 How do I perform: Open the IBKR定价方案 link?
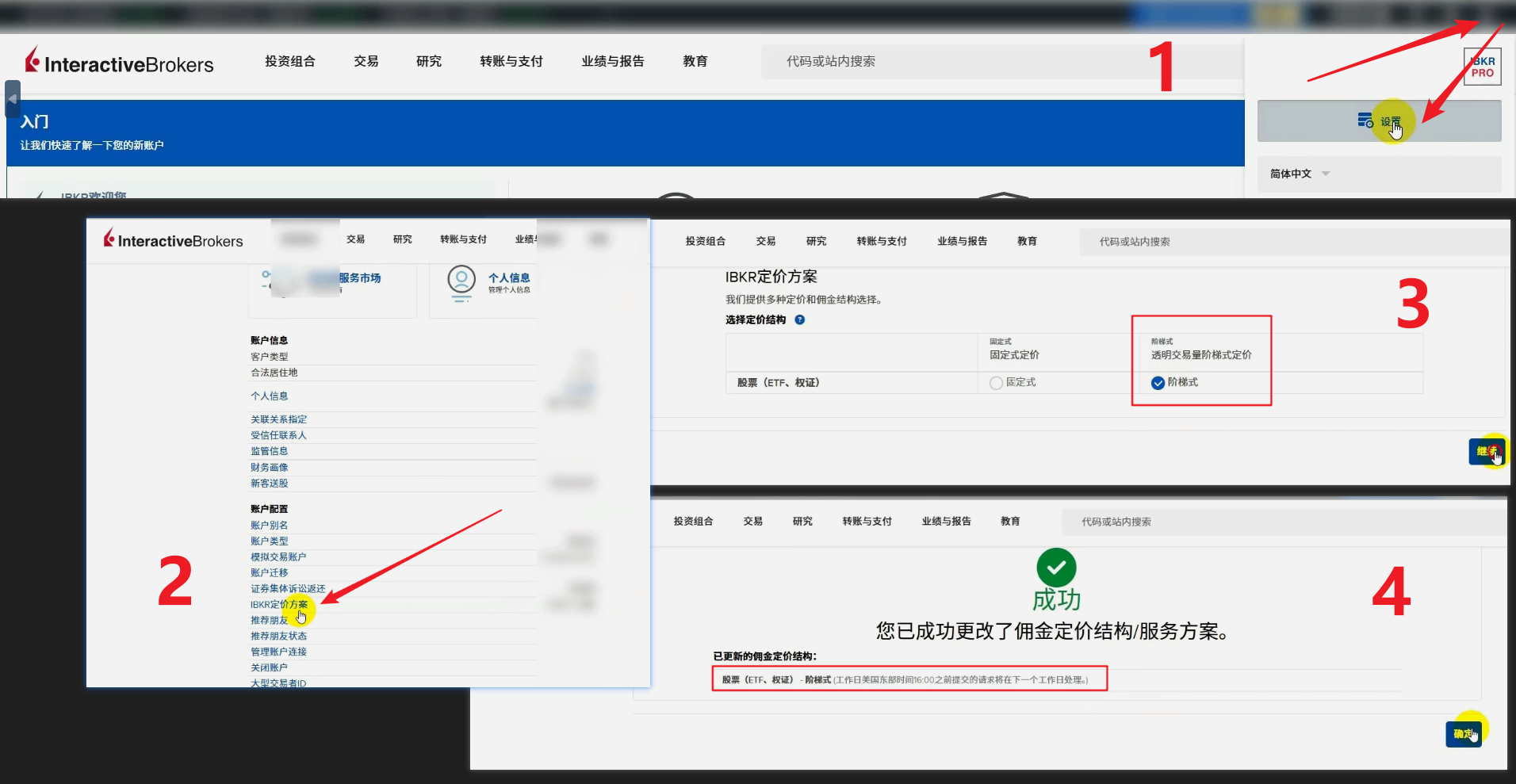[279, 604]
